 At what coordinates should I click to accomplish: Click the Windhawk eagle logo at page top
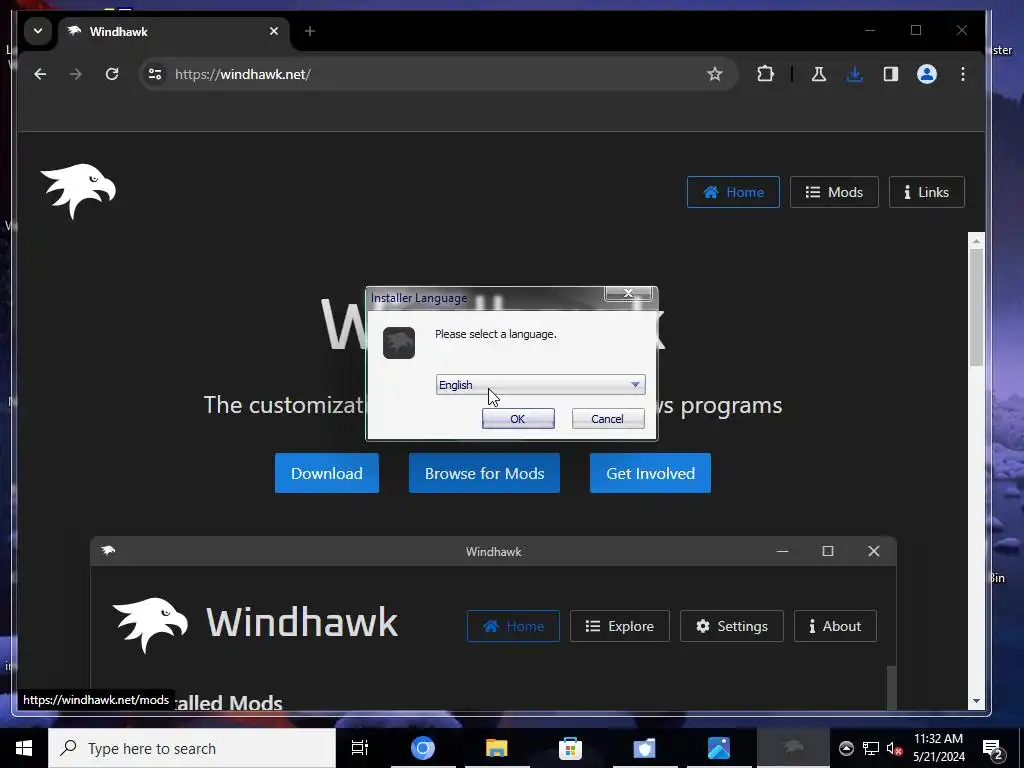click(78, 191)
